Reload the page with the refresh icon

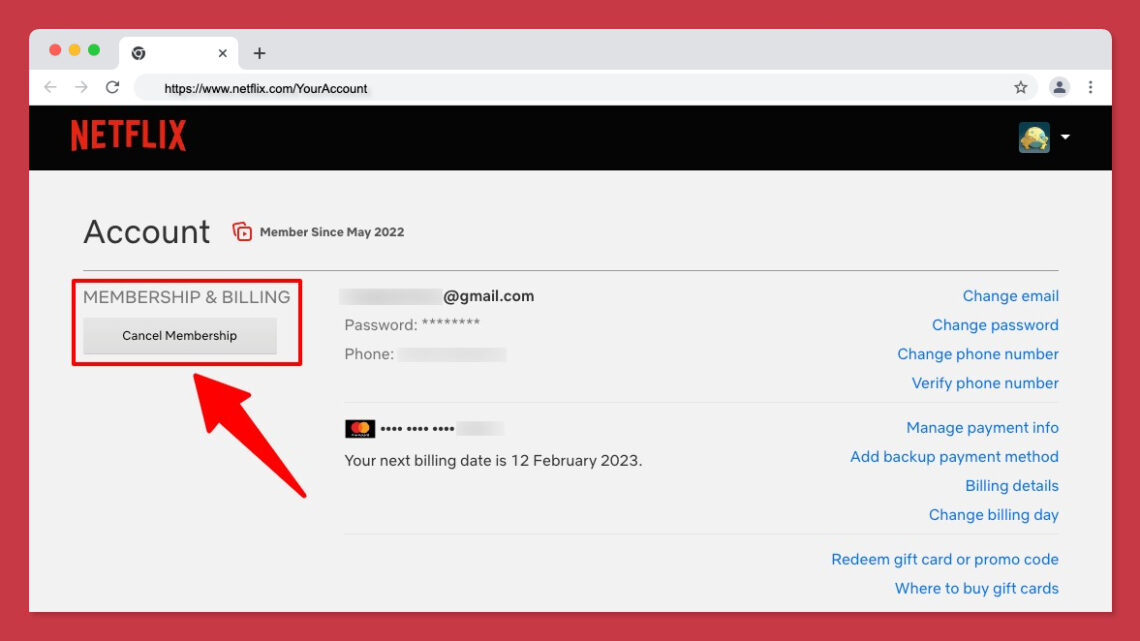click(112, 88)
